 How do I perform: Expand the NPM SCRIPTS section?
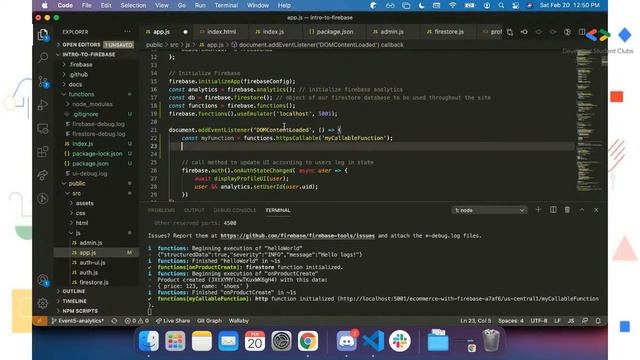[x=96, y=311]
